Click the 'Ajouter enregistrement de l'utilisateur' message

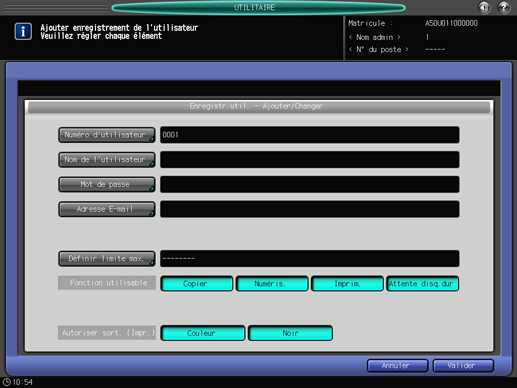pyautogui.click(x=119, y=28)
